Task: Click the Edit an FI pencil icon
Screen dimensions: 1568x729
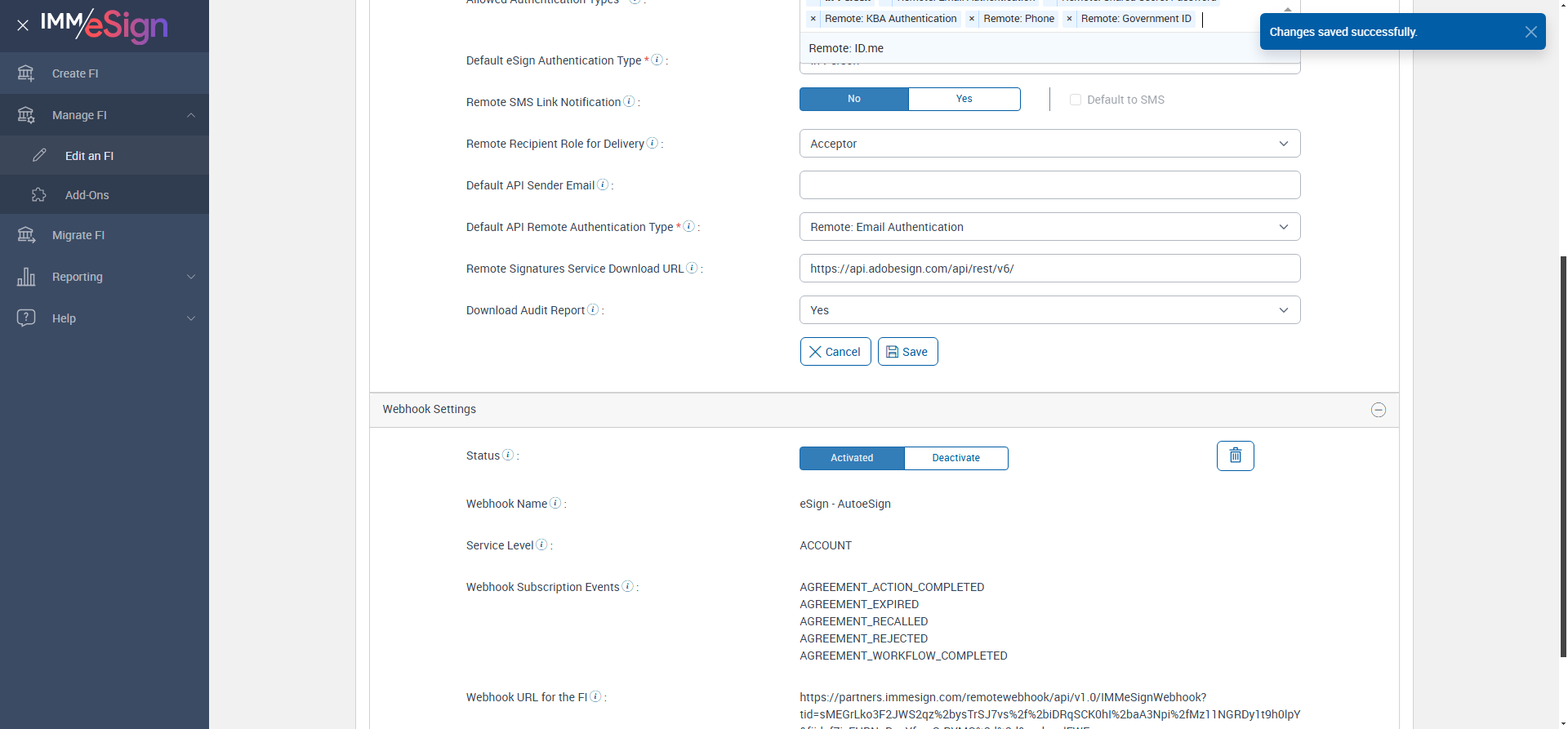Action: [39, 155]
